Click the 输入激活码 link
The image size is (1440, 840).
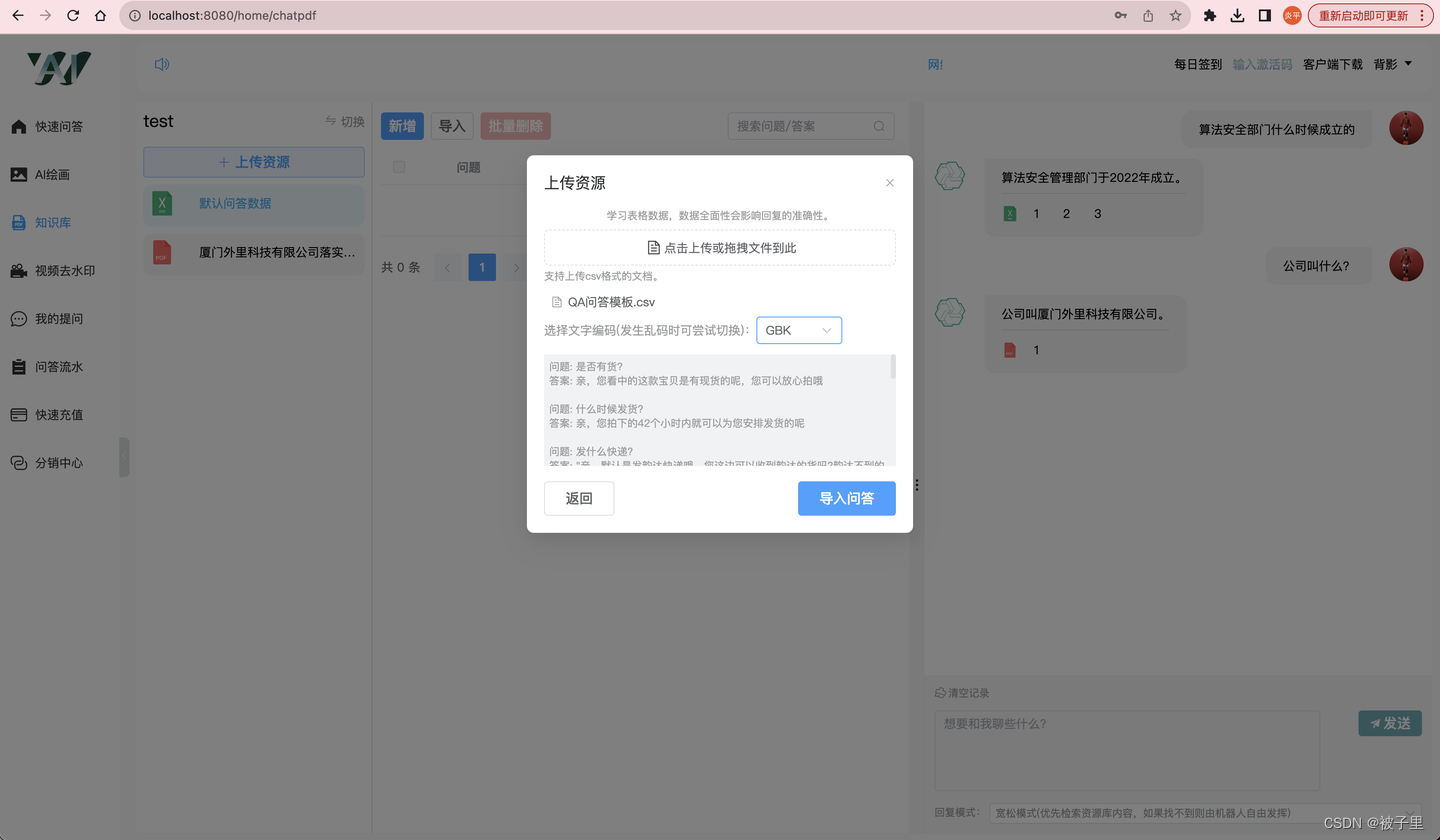point(1263,64)
